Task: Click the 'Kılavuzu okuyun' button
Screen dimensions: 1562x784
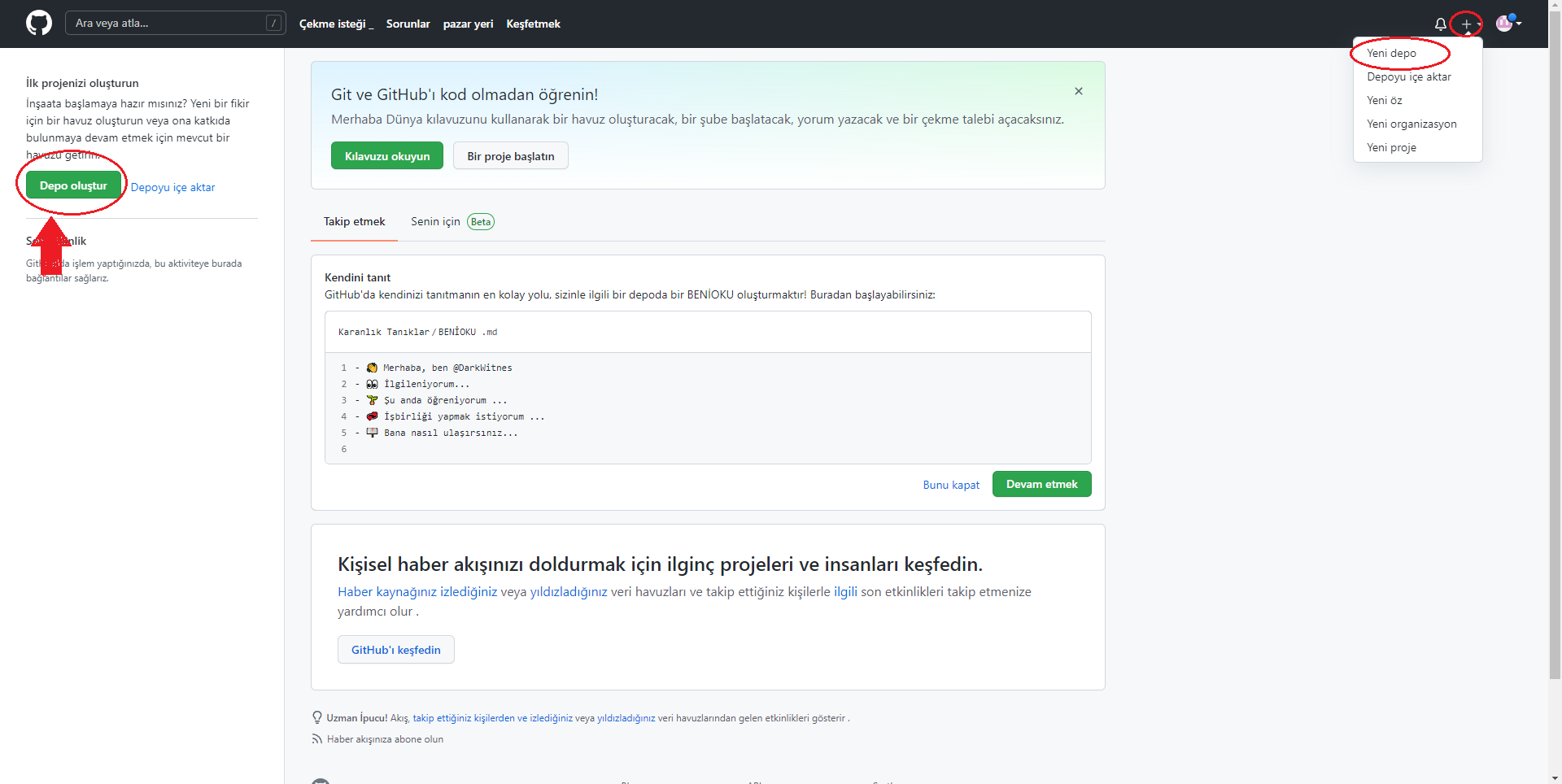Action: [x=387, y=156]
